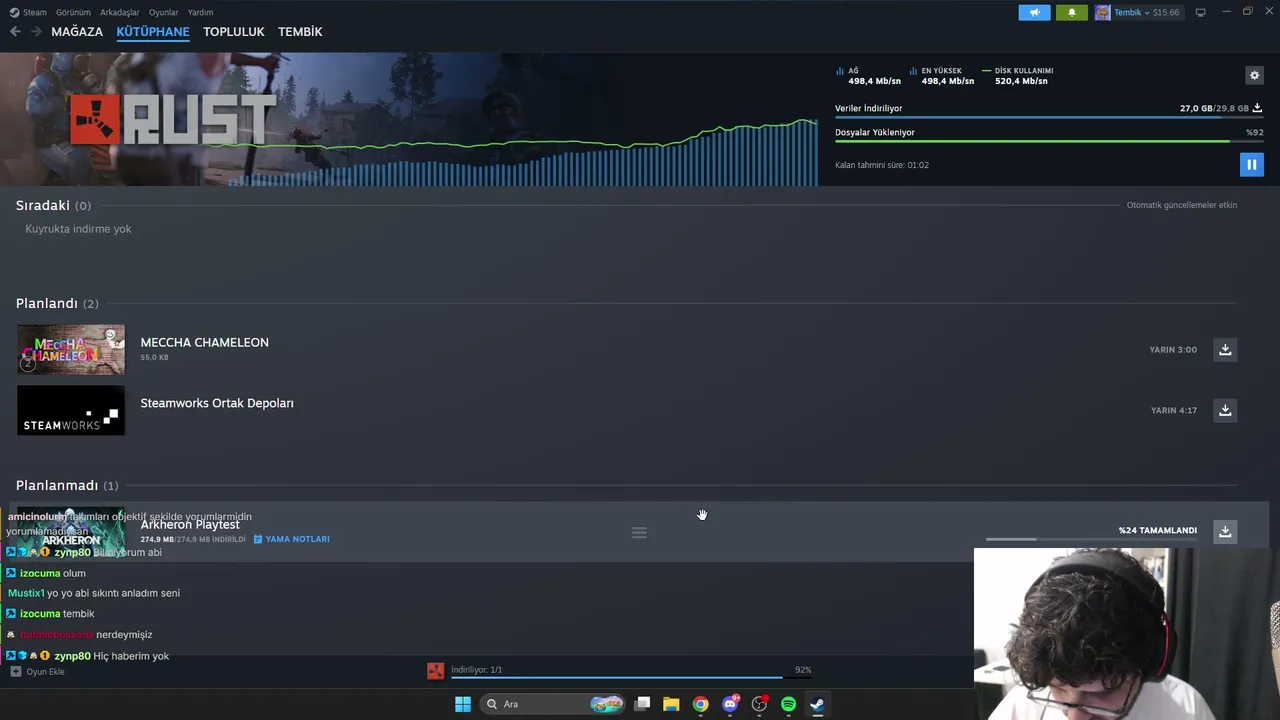Open the Arkadaşlar menu
Image resolution: width=1280 pixels, height=720 pixels.
pyautogui.click(x=120, y=12)
